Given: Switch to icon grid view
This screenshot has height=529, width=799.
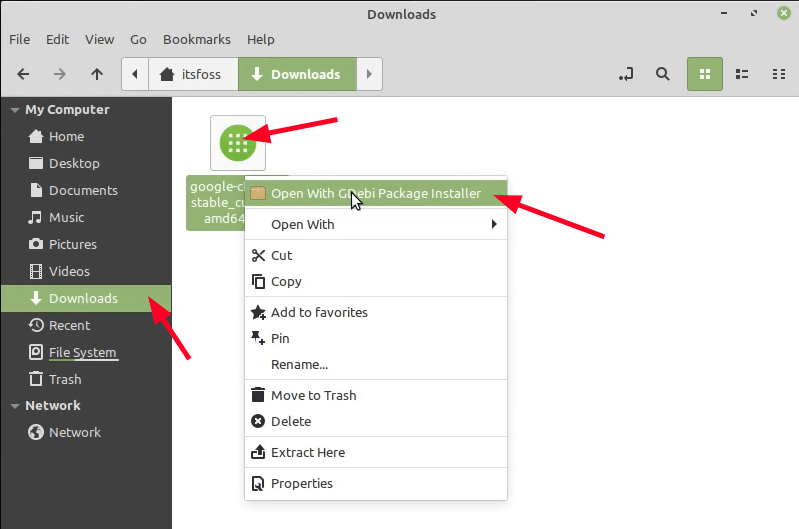Looking at the screenshot, I should (705, 74).
